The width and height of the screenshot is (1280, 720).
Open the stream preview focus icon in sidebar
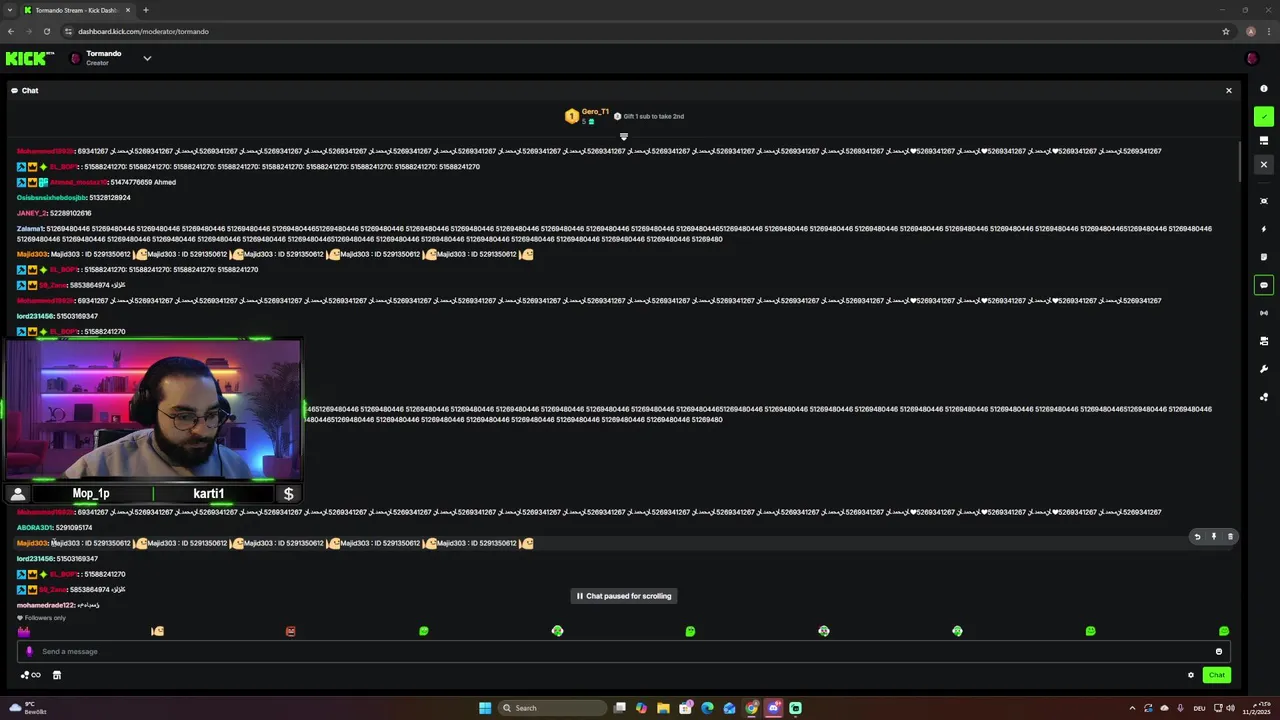click(x=1263, y=201)
